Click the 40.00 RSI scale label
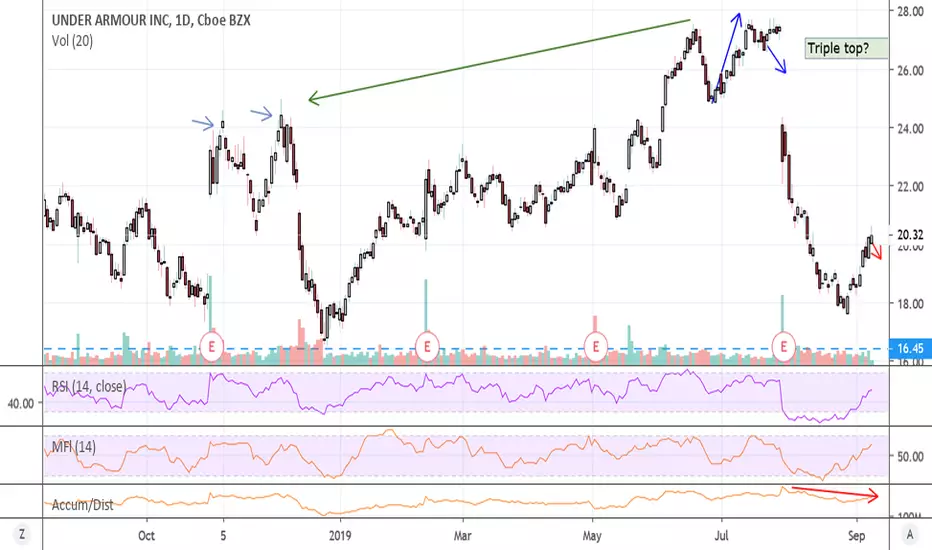Image resolution: width=932 pixels, height=550 pixels. pos(21,404)
